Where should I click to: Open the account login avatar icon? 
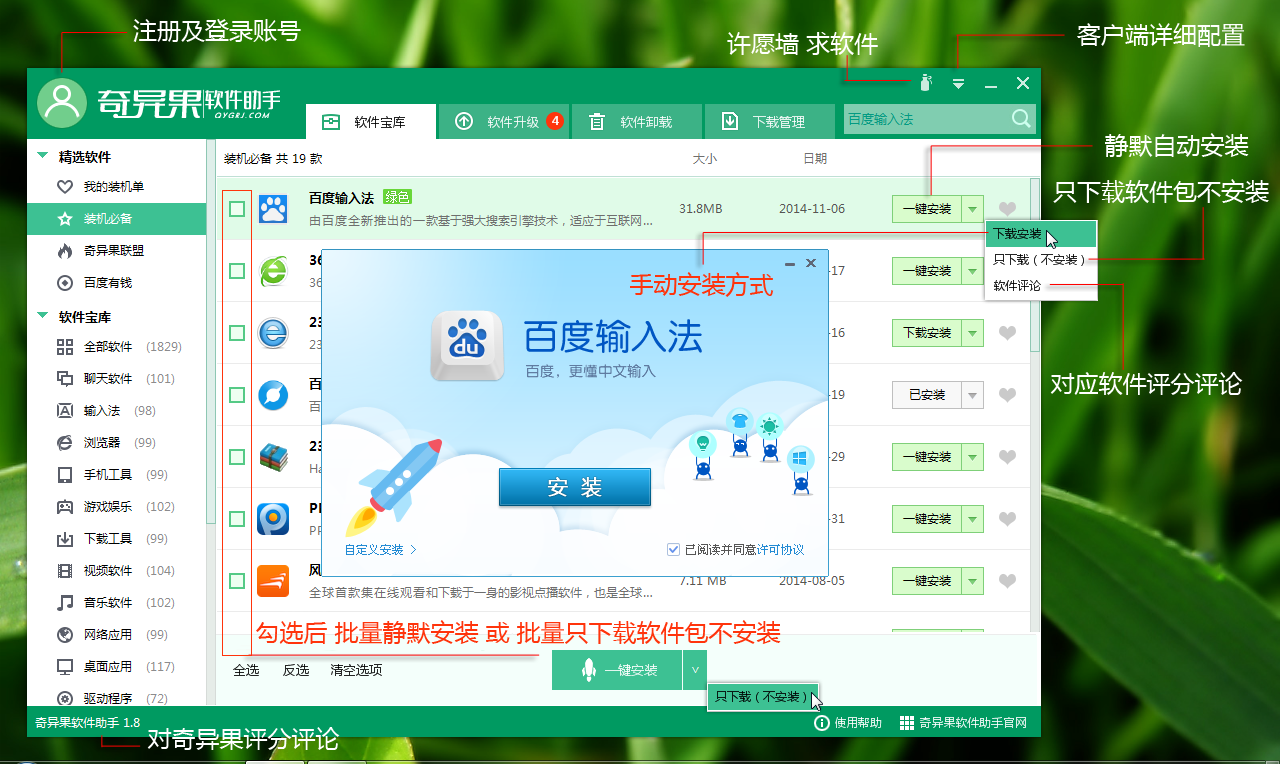(62, 102)
